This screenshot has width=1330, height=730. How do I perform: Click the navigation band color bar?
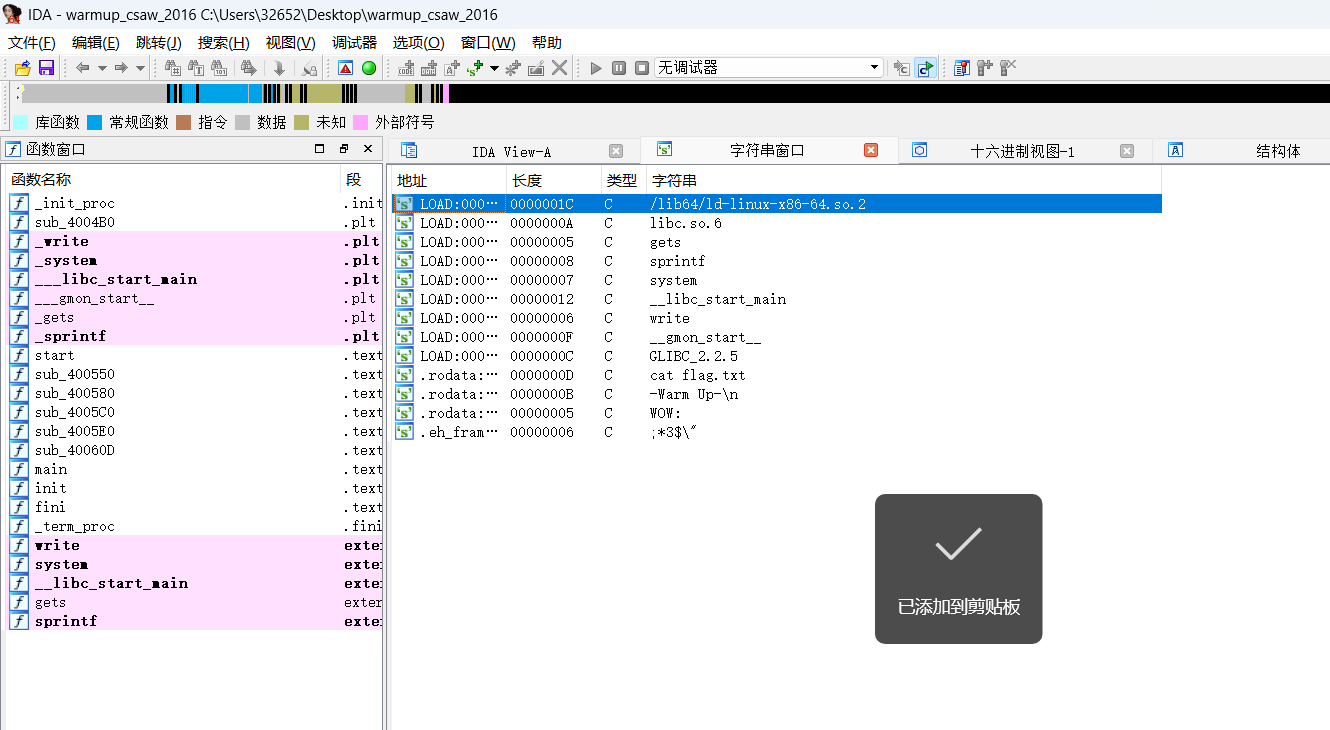click(x=676, y=94)
